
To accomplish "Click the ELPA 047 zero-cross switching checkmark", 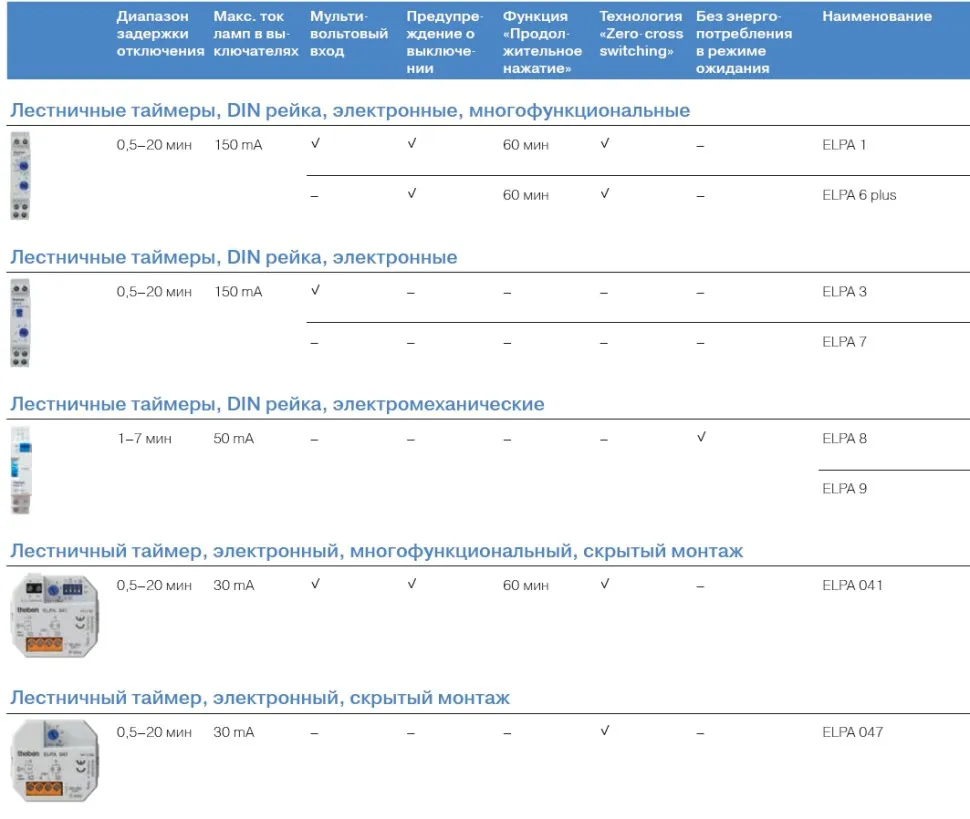I will coord(604,732).
